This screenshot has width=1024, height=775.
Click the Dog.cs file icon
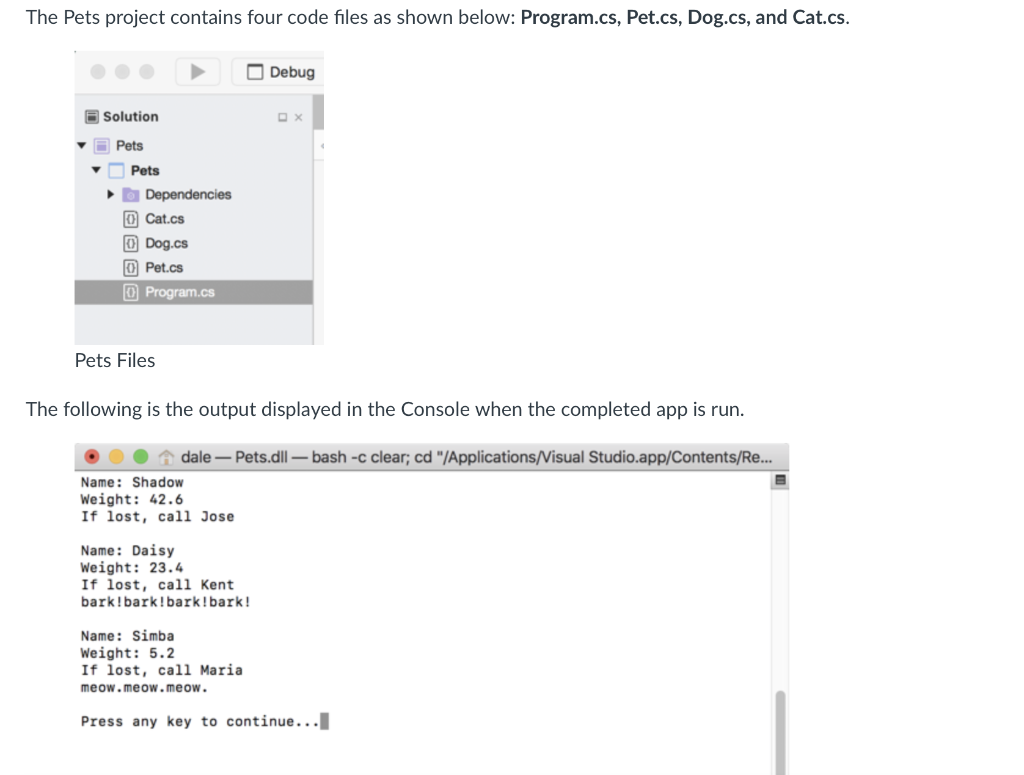(131, 244)
